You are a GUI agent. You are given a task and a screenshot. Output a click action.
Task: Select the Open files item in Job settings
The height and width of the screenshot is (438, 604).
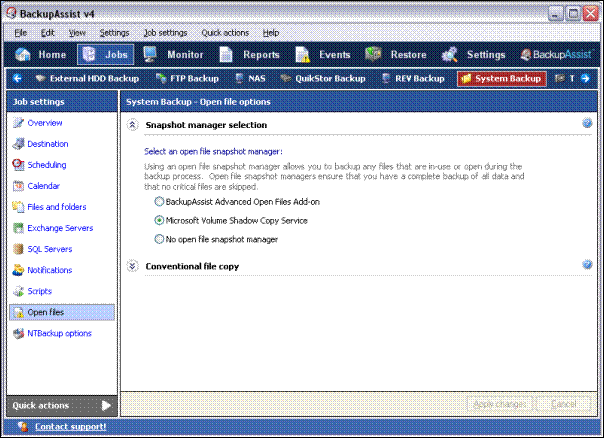coord(62,312)
